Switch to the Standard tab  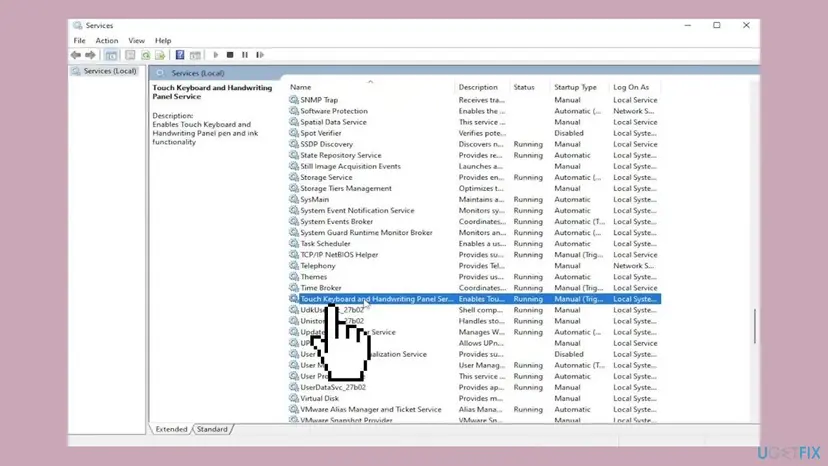212,429
